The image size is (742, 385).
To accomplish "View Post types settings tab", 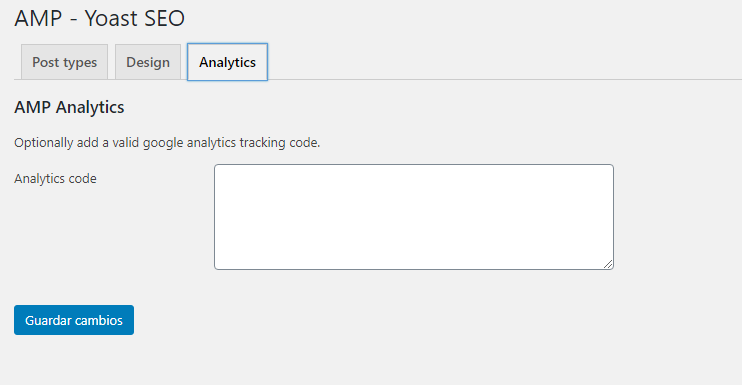I will tap(64, 62).
